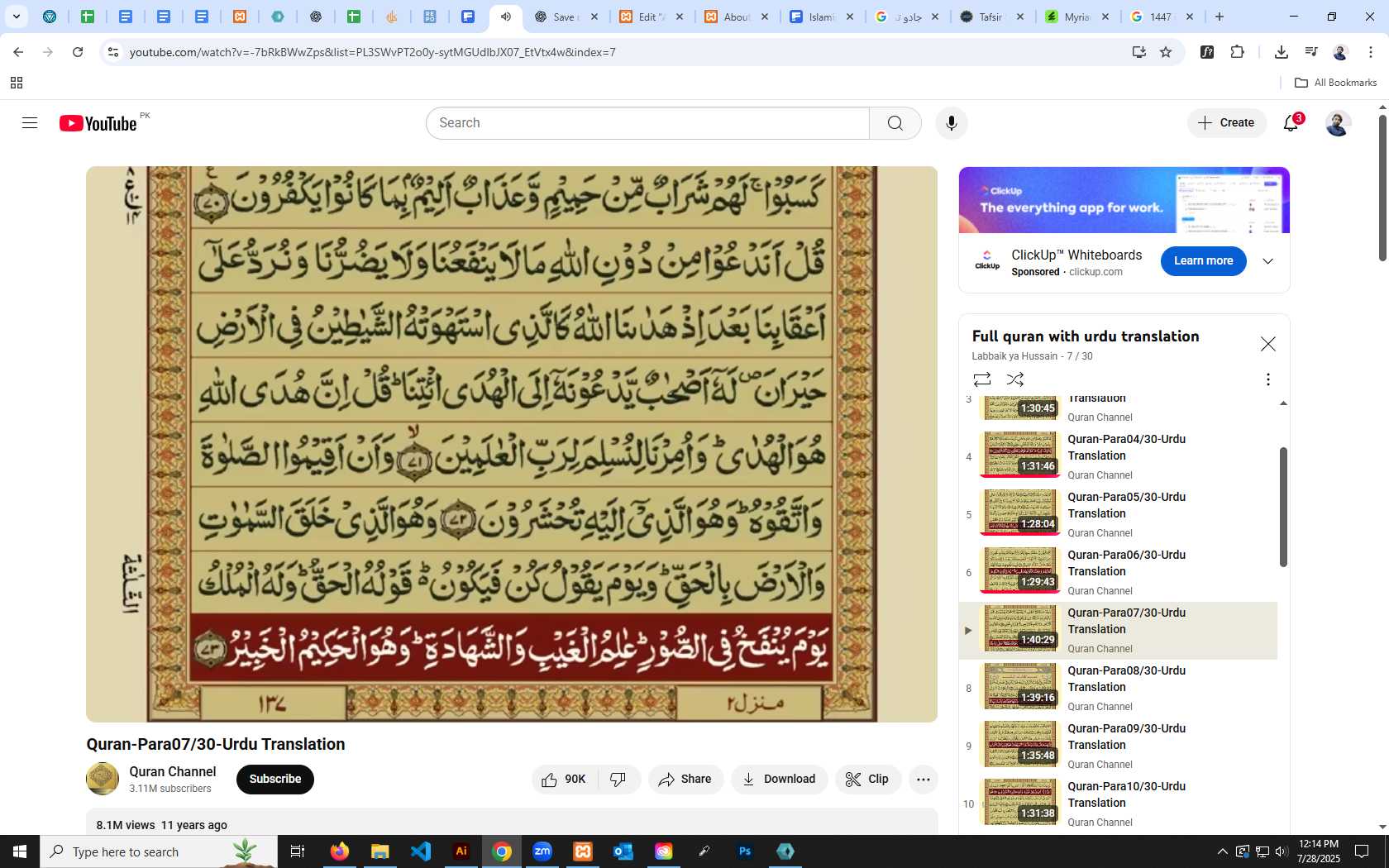1389x868 pixels.
Task: Bookmark this page with the star icon
Action: pos(1166,52)
